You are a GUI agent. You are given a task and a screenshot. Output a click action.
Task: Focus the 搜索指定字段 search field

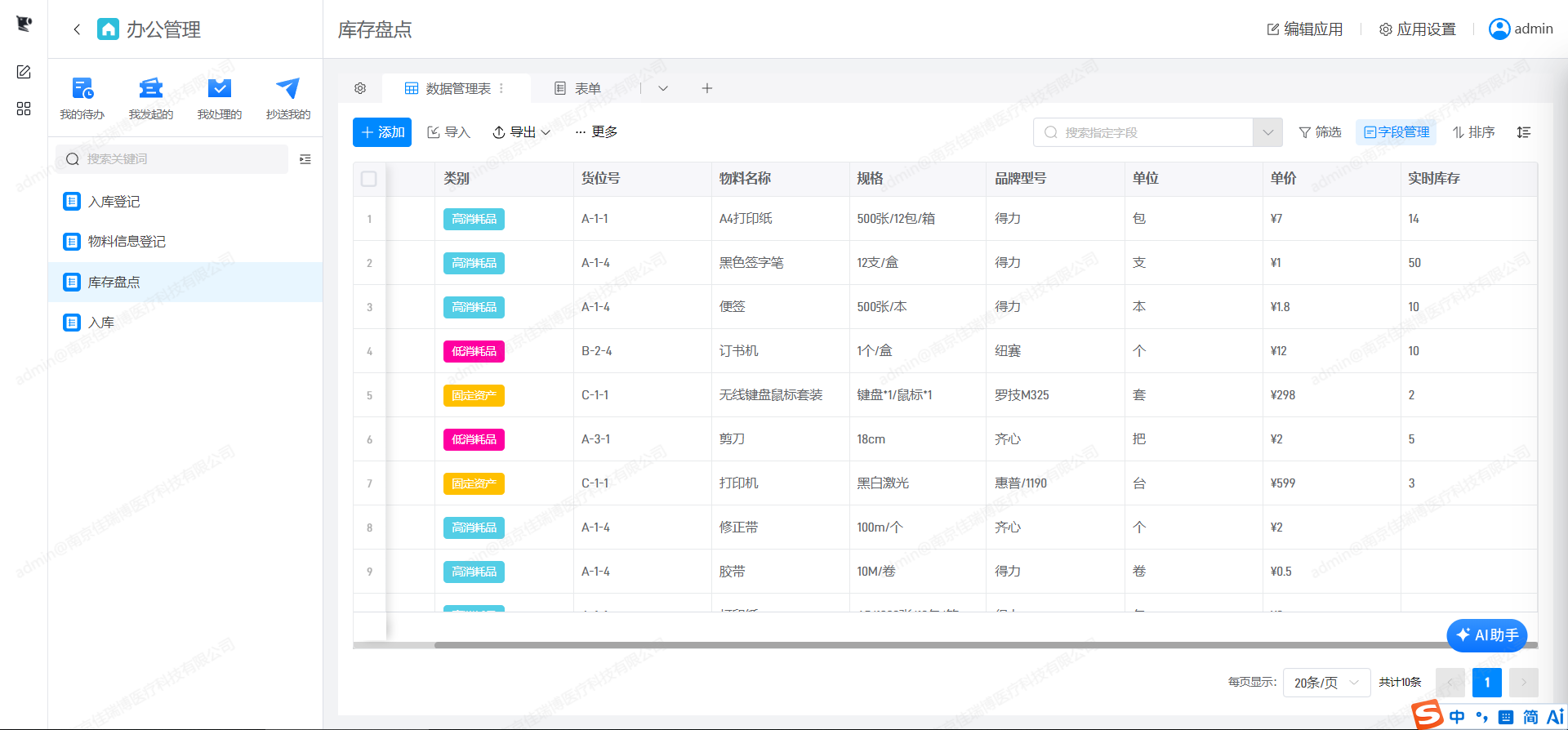point(1143,132)
